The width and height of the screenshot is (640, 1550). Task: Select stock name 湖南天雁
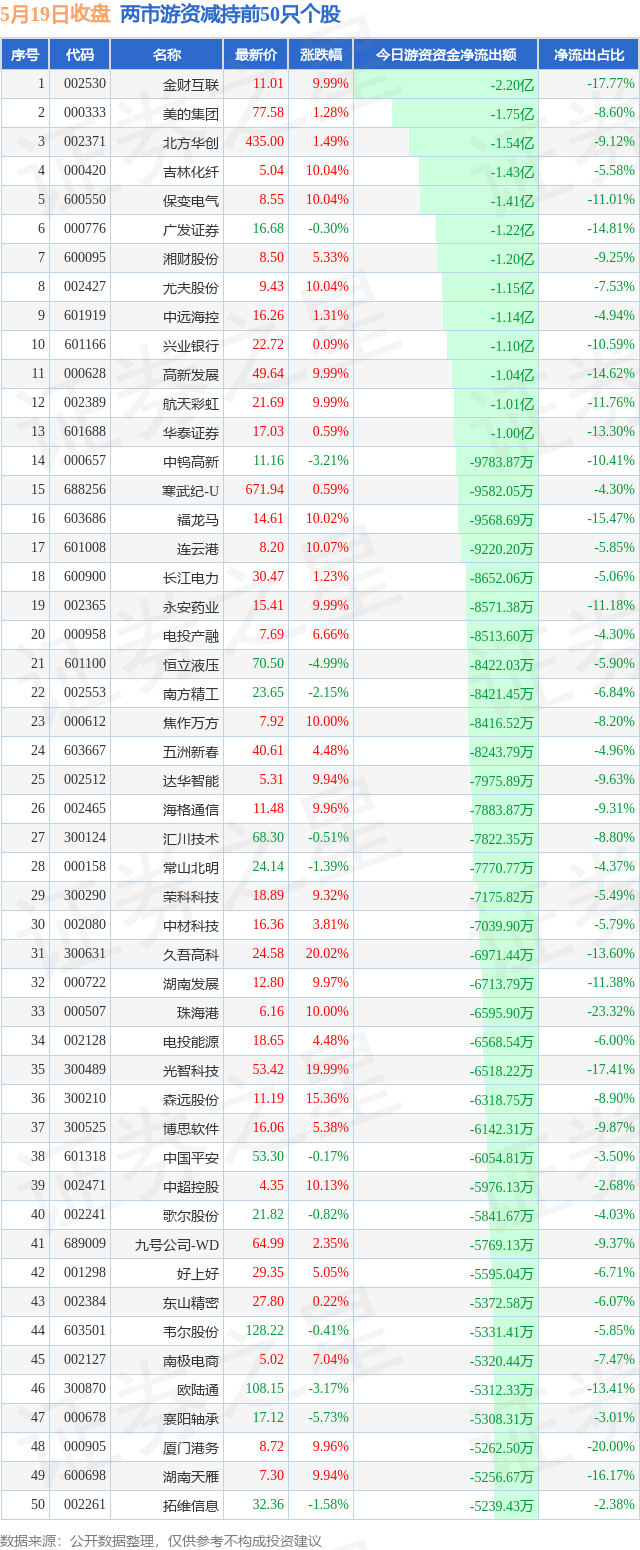point(192,1476)
